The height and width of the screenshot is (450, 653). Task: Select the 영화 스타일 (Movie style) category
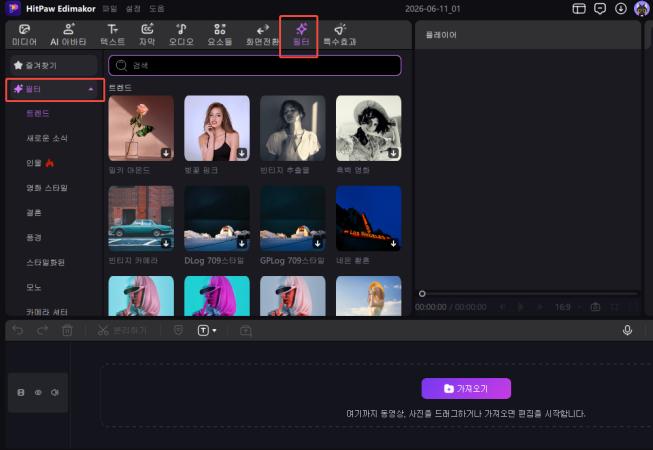(x=47, y=188)
